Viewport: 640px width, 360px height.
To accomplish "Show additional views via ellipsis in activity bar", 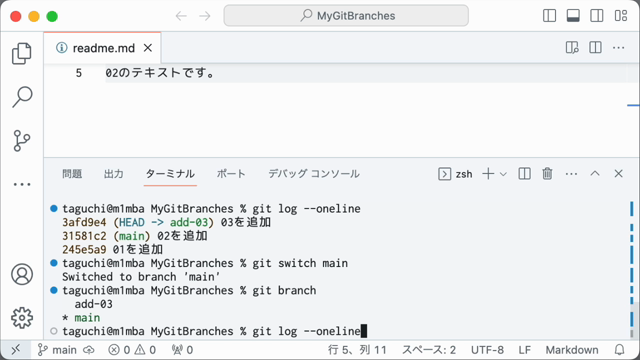I will 22,184.
